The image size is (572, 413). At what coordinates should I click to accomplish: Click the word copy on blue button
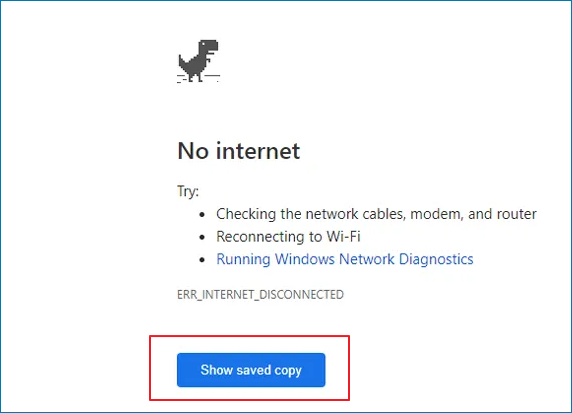tap(288, 371)
